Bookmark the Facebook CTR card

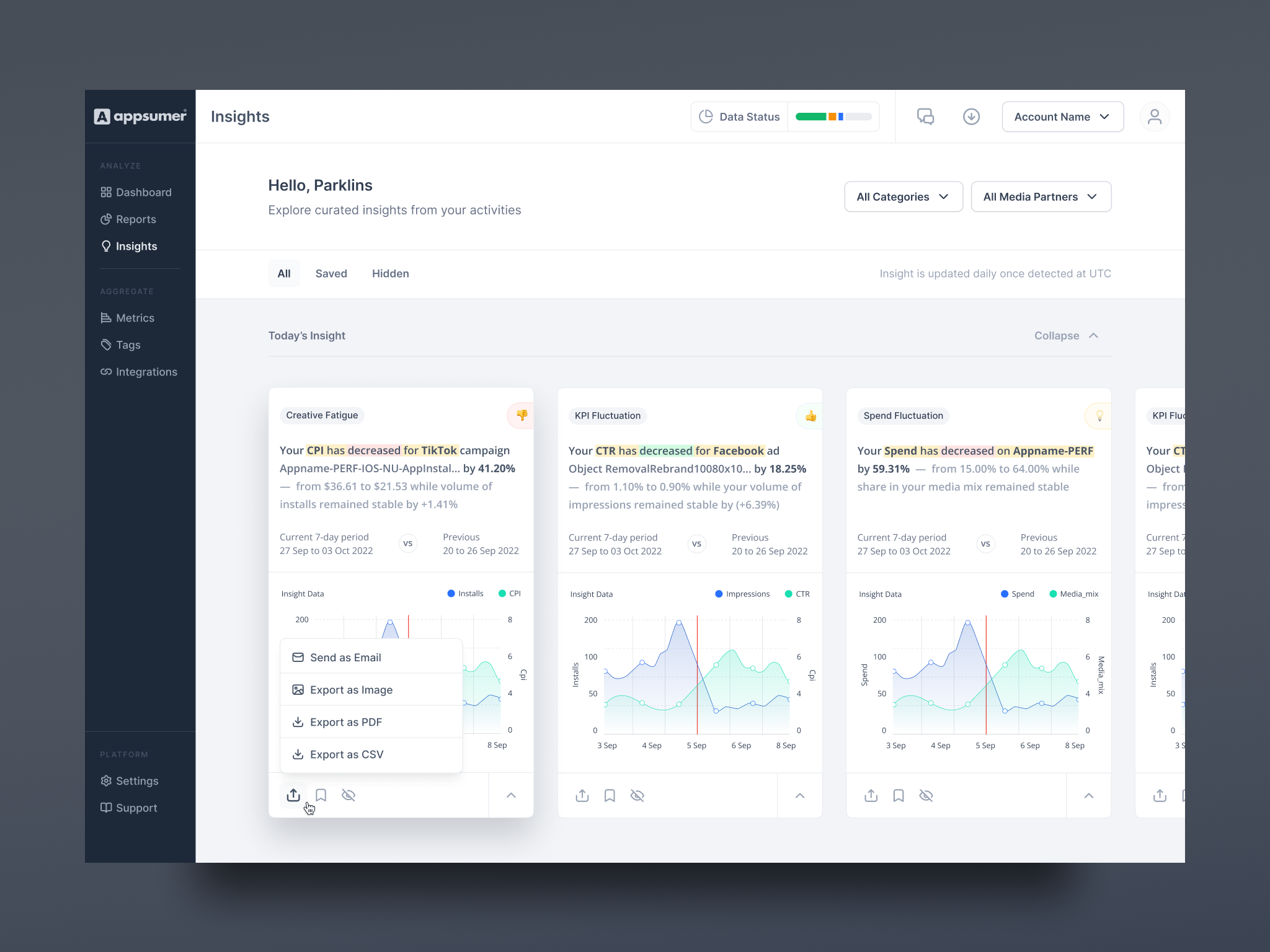610,796
